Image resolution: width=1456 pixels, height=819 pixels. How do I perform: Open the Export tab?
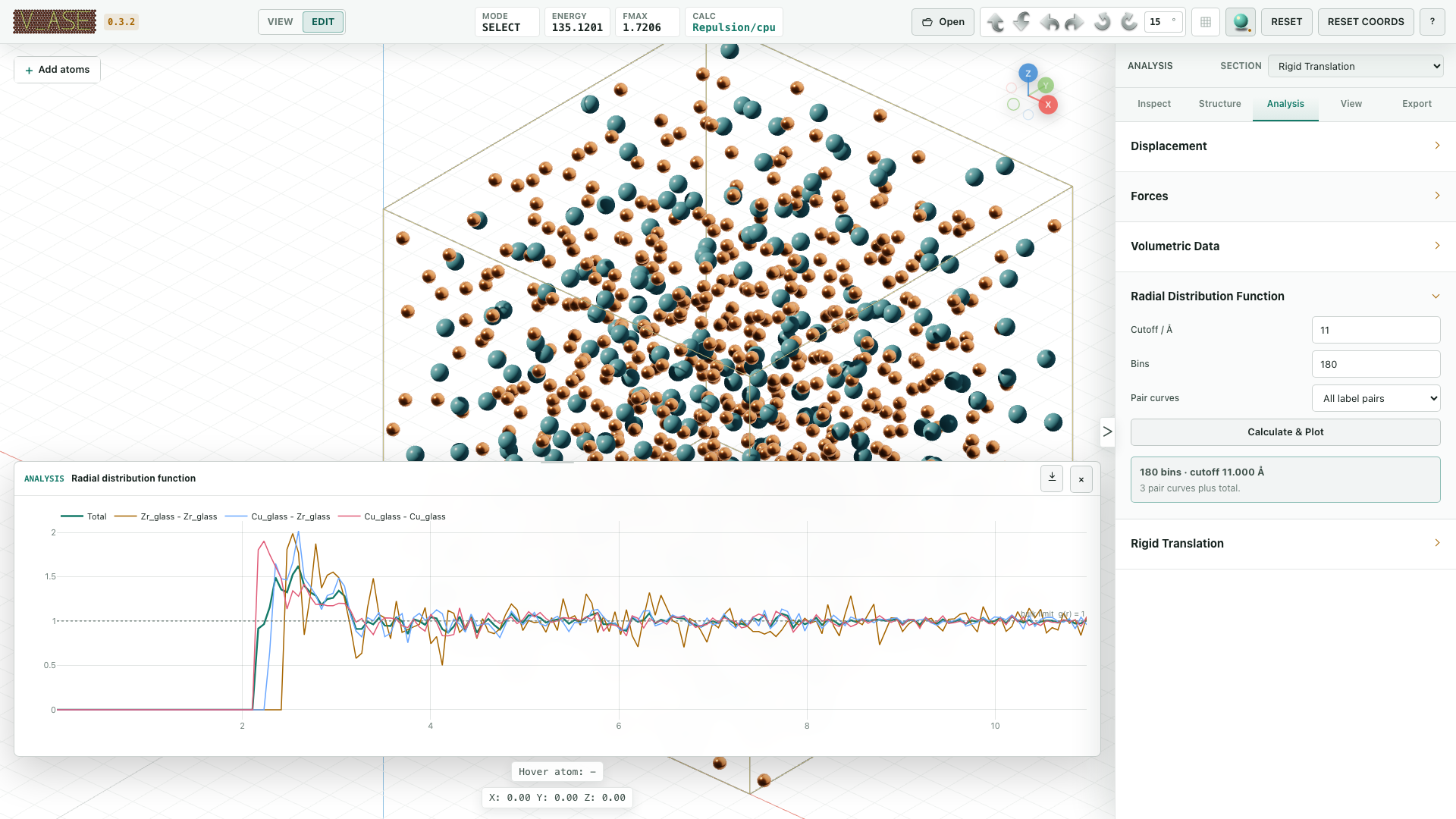pyautogui.click(x=1417, y=104)
